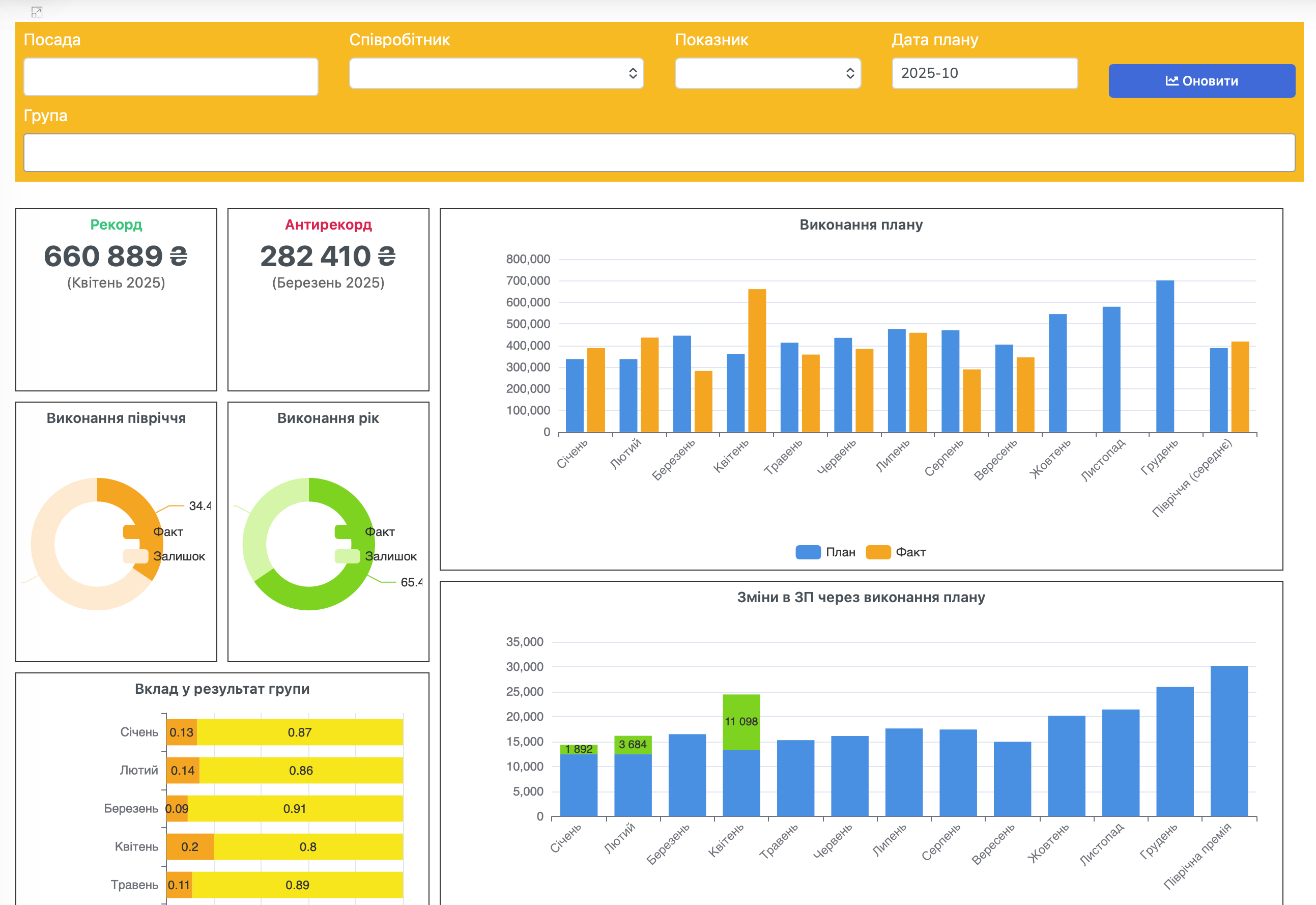
Task: Click the green 3 684 bar segment
Action: (633, 745)
